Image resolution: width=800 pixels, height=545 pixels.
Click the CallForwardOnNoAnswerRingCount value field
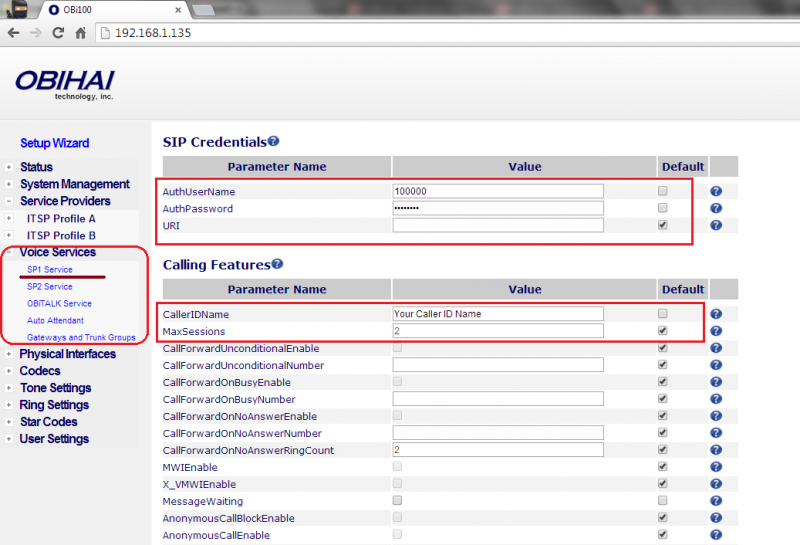pos(498,450)
